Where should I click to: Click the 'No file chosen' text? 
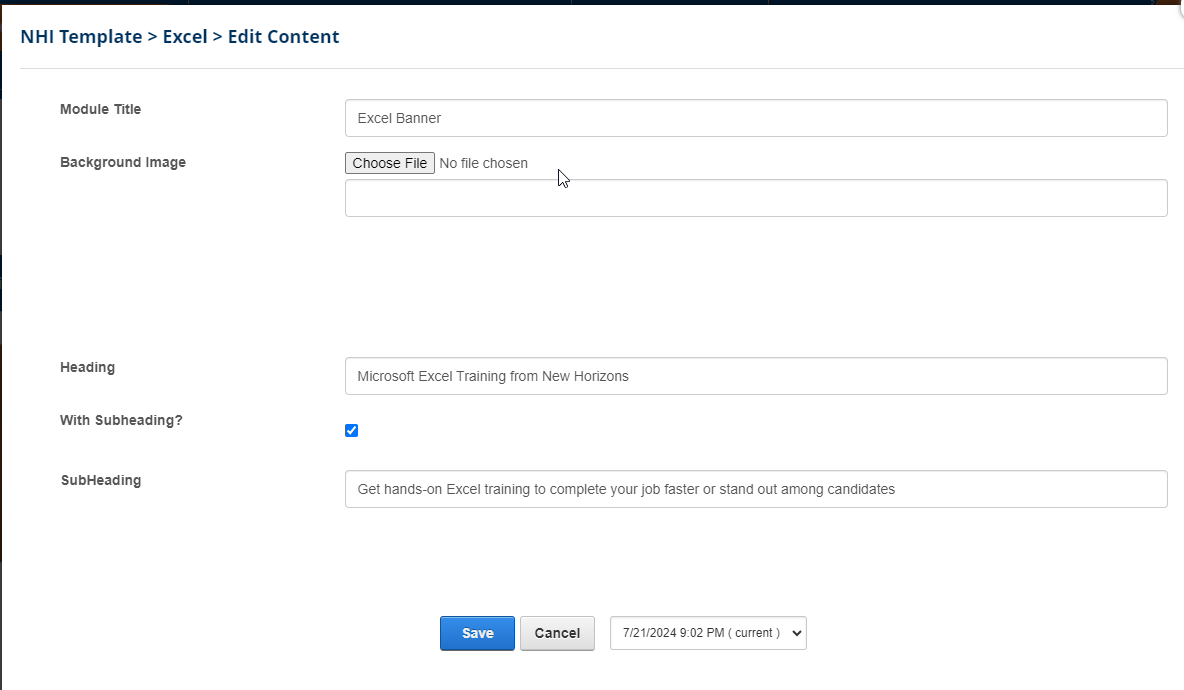coord(484,163)
